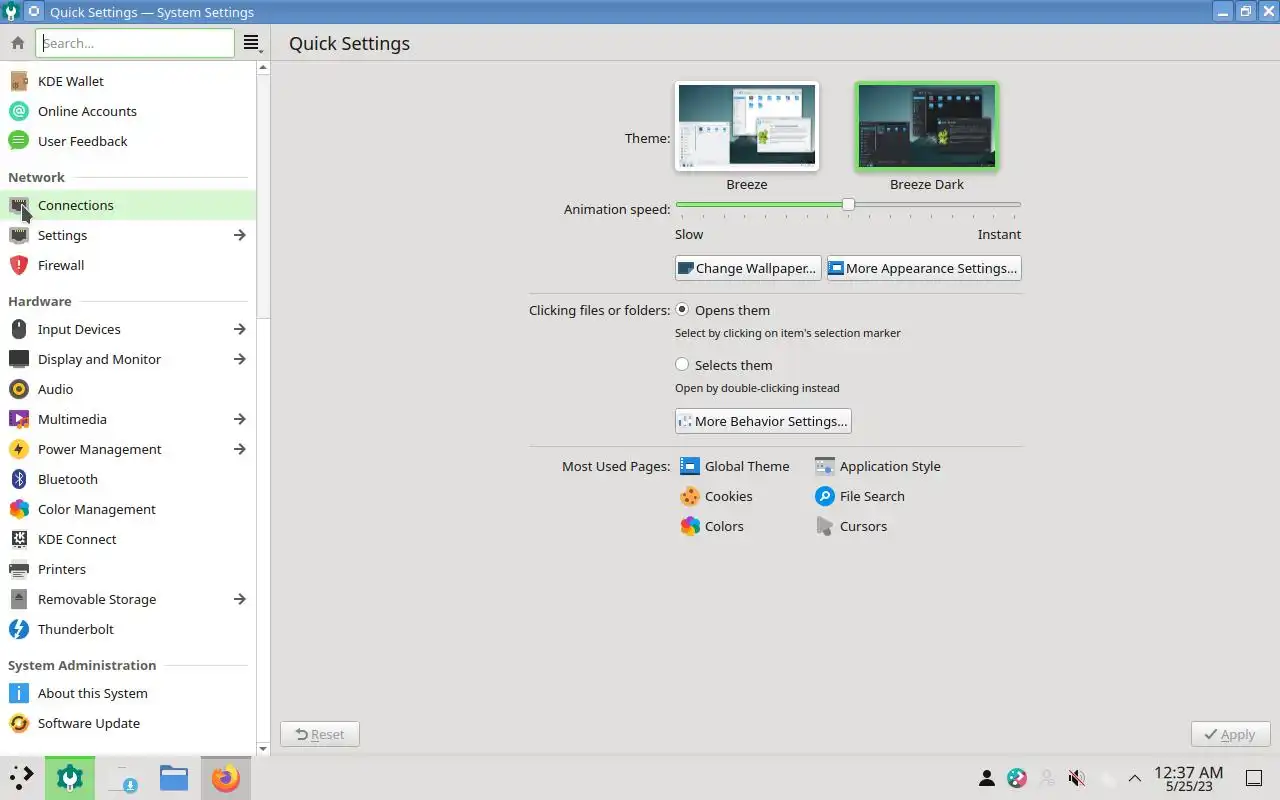Viewport: 1280px width, 800px height.
Task: Focus the sidebar Search field
Action: click(x=135, y=43)
